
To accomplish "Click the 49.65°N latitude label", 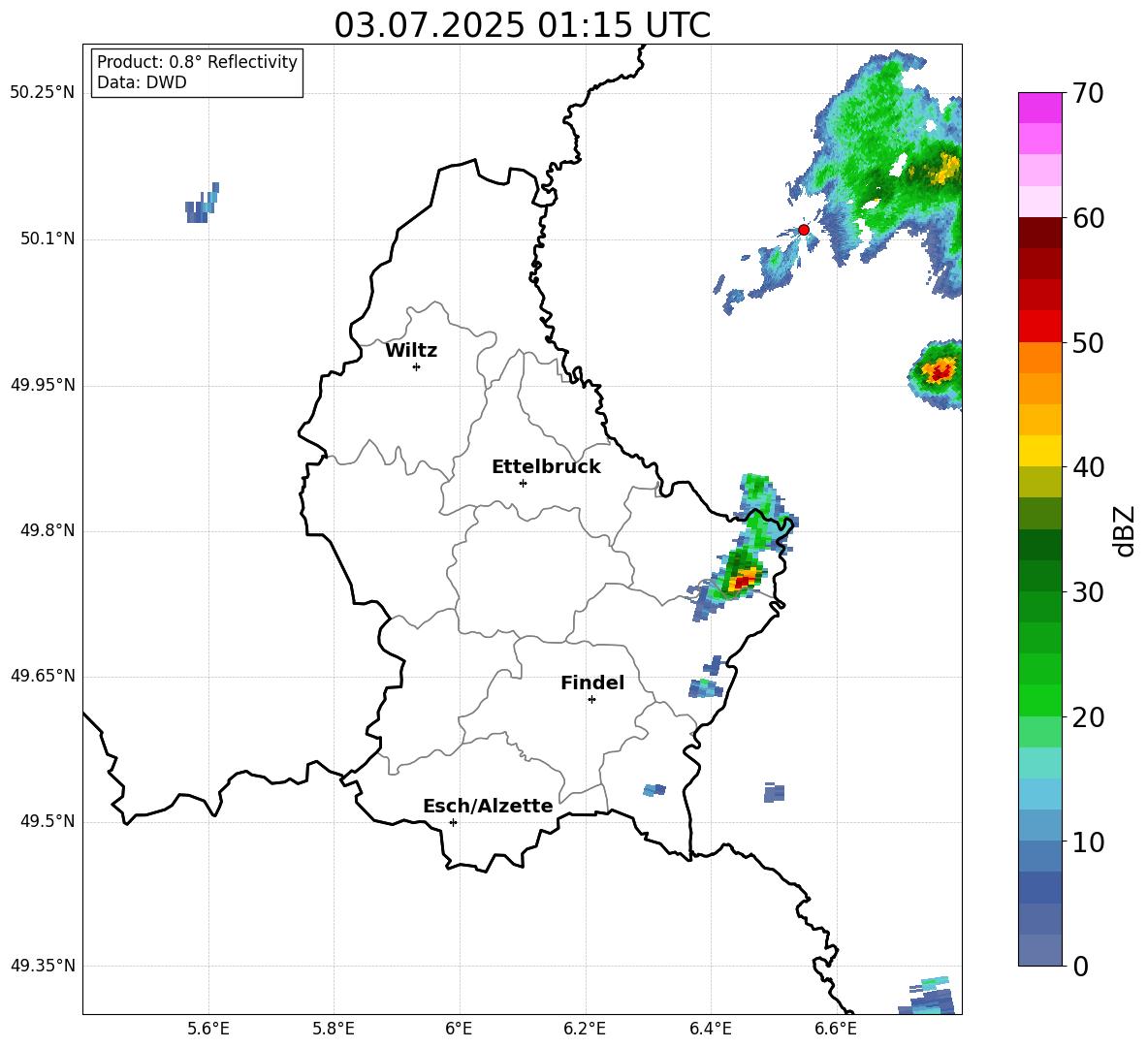I will point(43,676).
